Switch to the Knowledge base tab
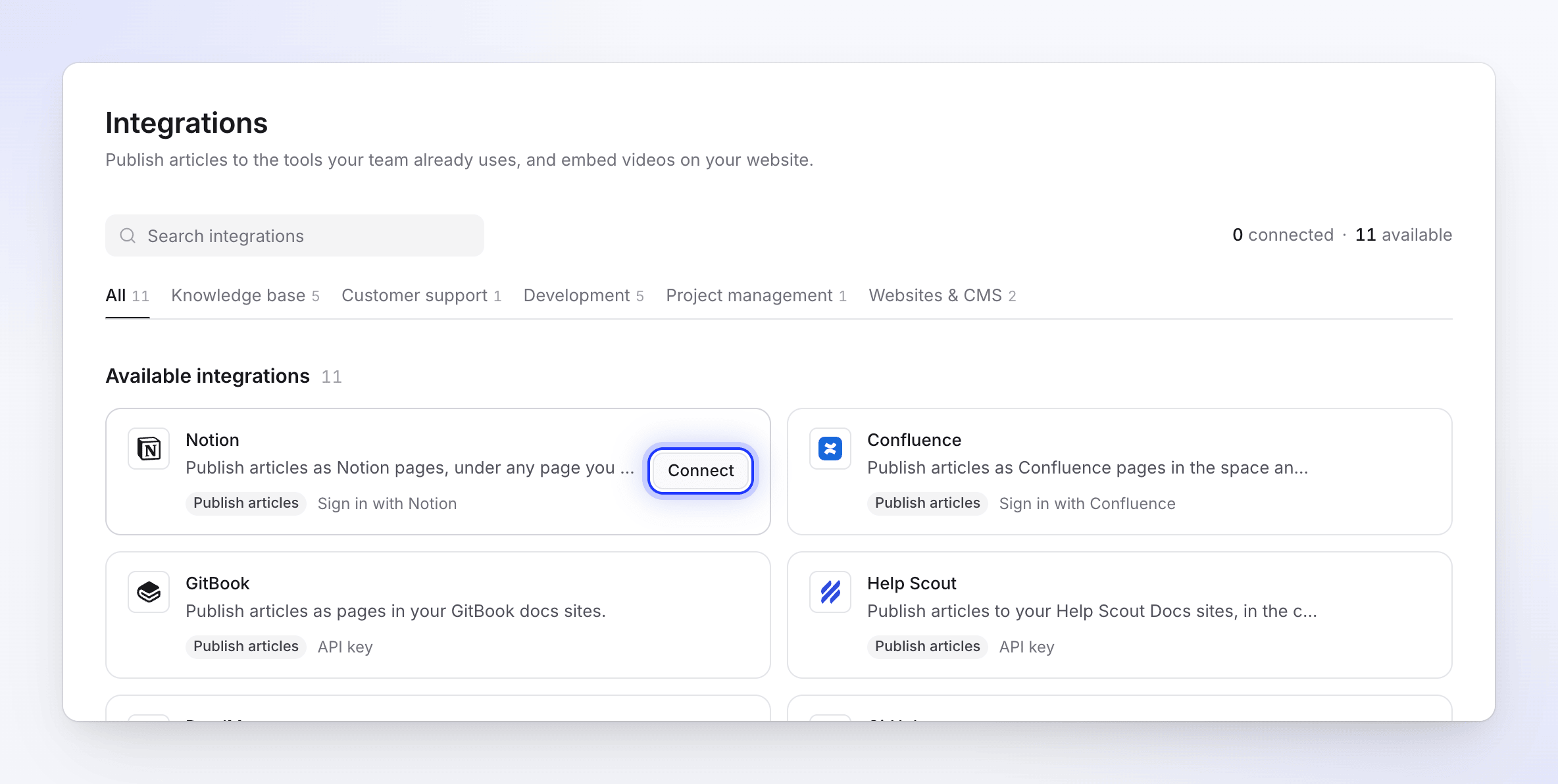This screenshot has width=1558, height=784. tap(245, 296)
